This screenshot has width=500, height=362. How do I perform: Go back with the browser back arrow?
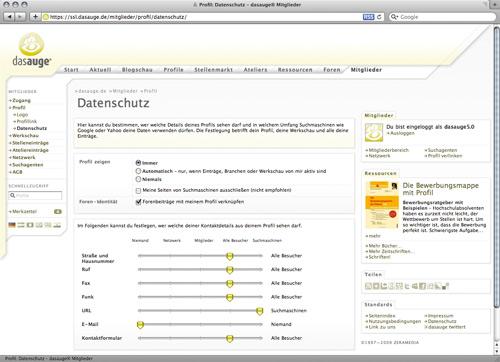point(10,17)
